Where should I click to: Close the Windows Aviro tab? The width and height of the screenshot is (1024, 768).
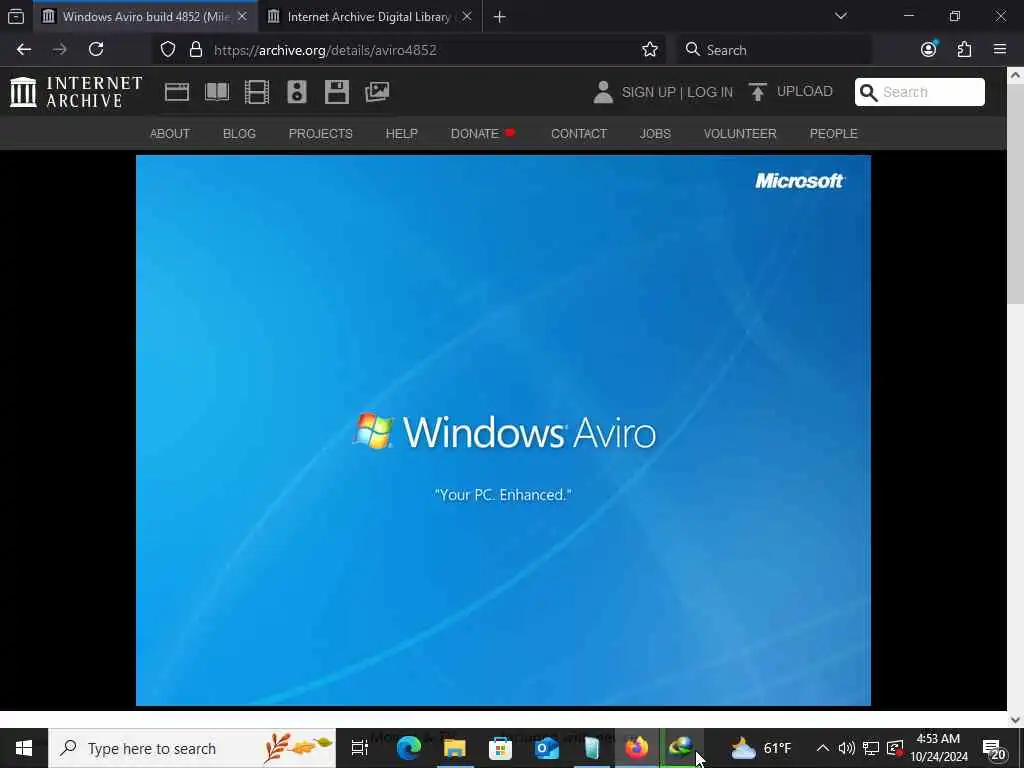[242, 17]
